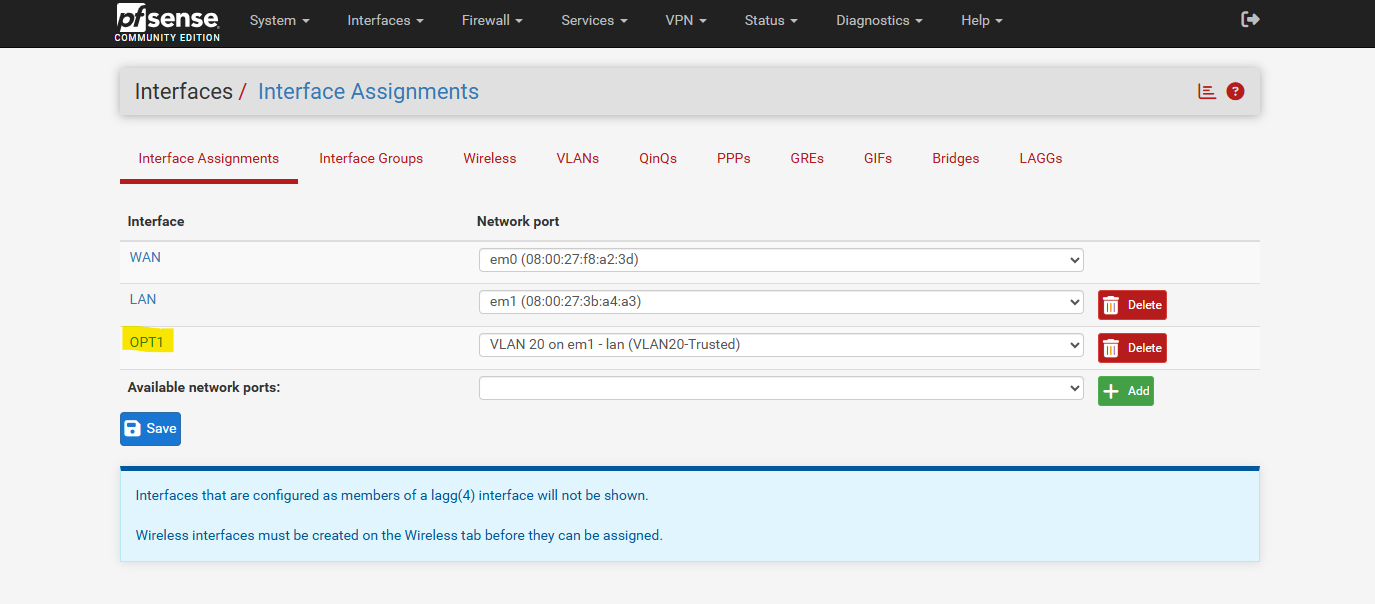
Task: Open the Interfaces menu
Action: point(385,20)
